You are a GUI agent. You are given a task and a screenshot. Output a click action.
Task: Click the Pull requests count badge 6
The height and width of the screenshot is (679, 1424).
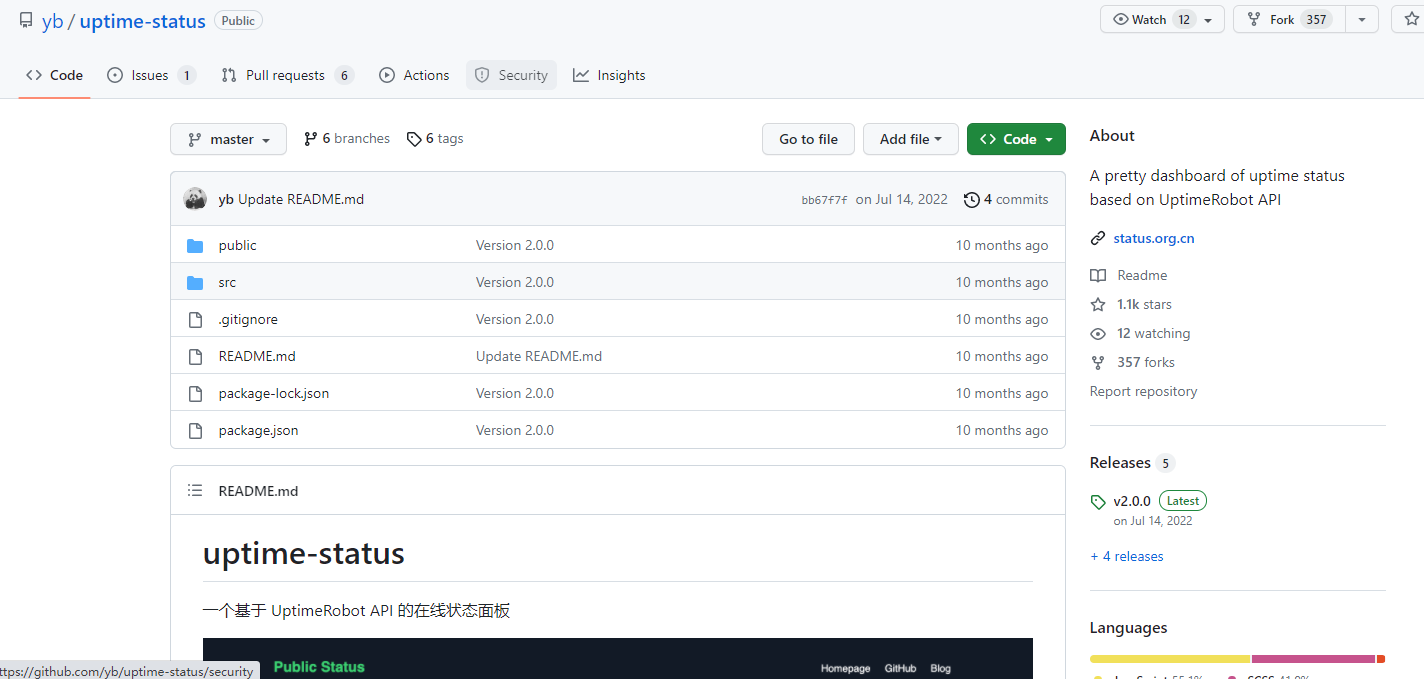344,75
